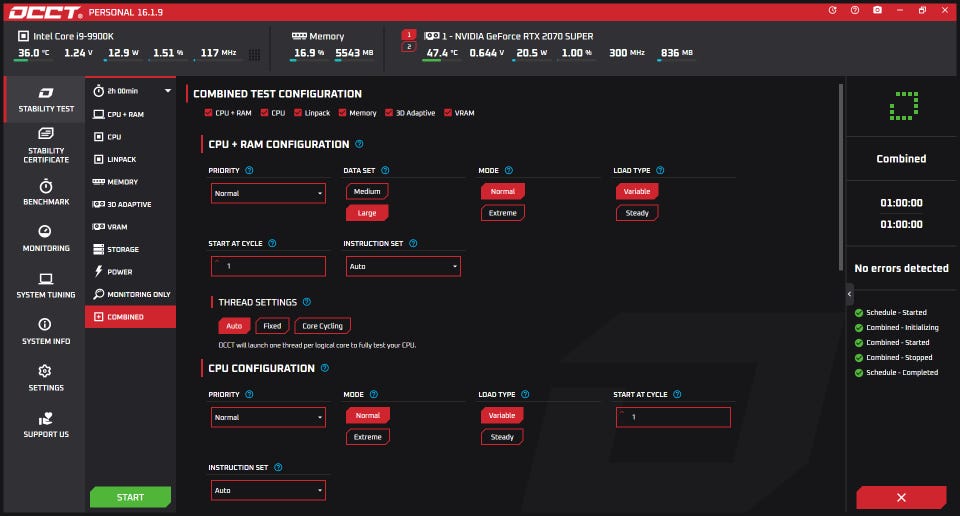Open the Support Us section
Screen dimensions: 960x516
(x=46, y=425)
